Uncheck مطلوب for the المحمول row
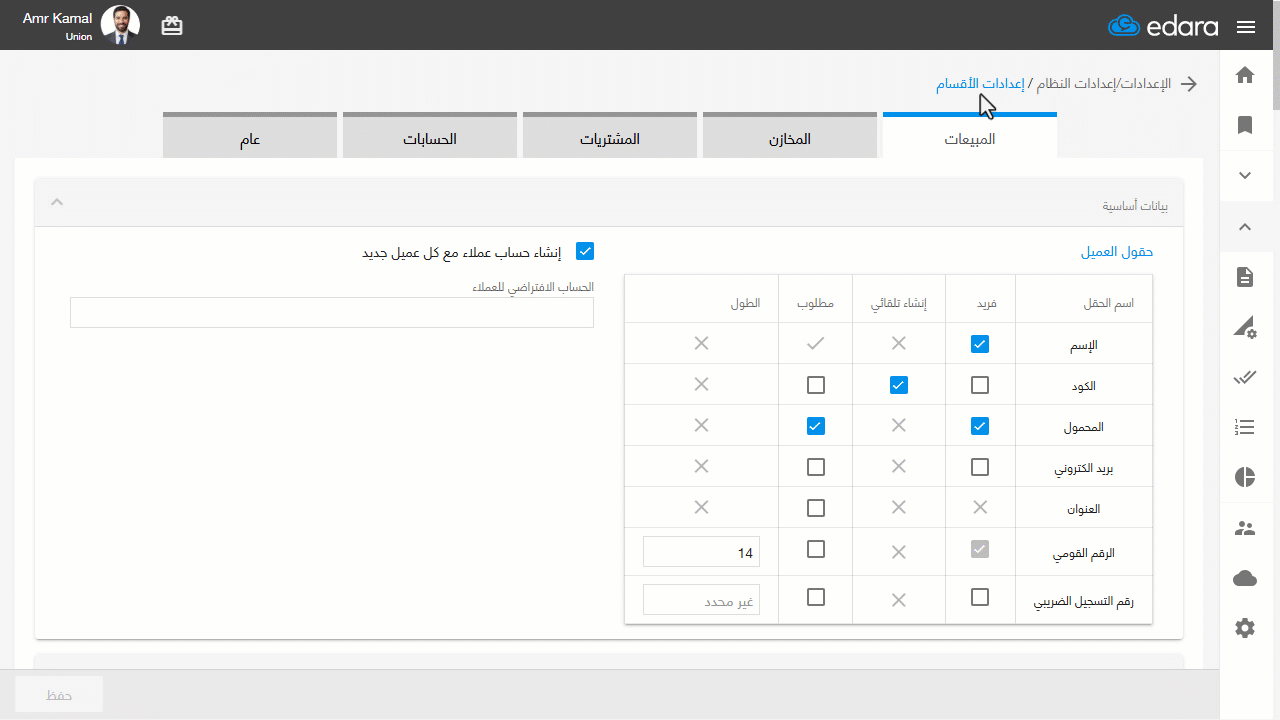The image size is (1280, 720). click(816, 426)
